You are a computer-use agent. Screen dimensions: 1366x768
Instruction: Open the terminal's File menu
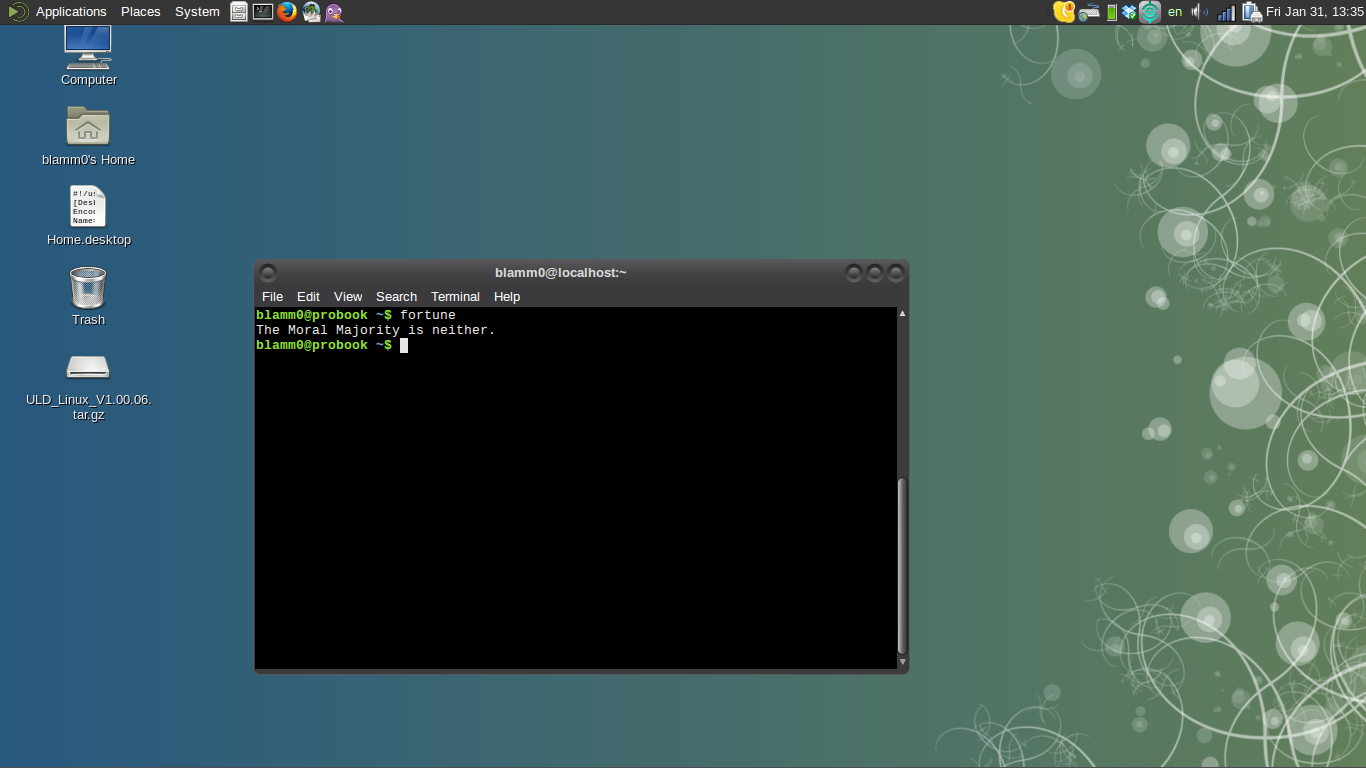272,297
